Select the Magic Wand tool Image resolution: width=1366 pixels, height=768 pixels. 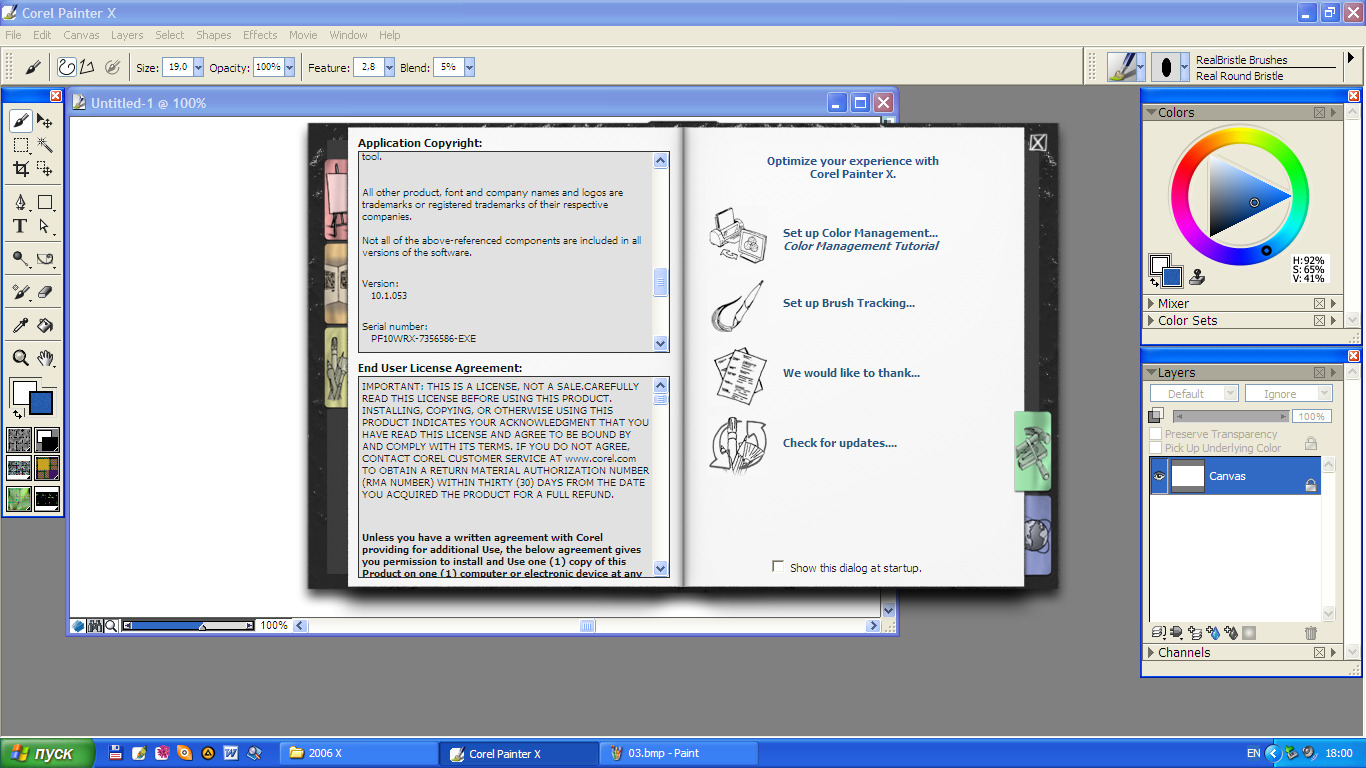click(x=45, y=145)
